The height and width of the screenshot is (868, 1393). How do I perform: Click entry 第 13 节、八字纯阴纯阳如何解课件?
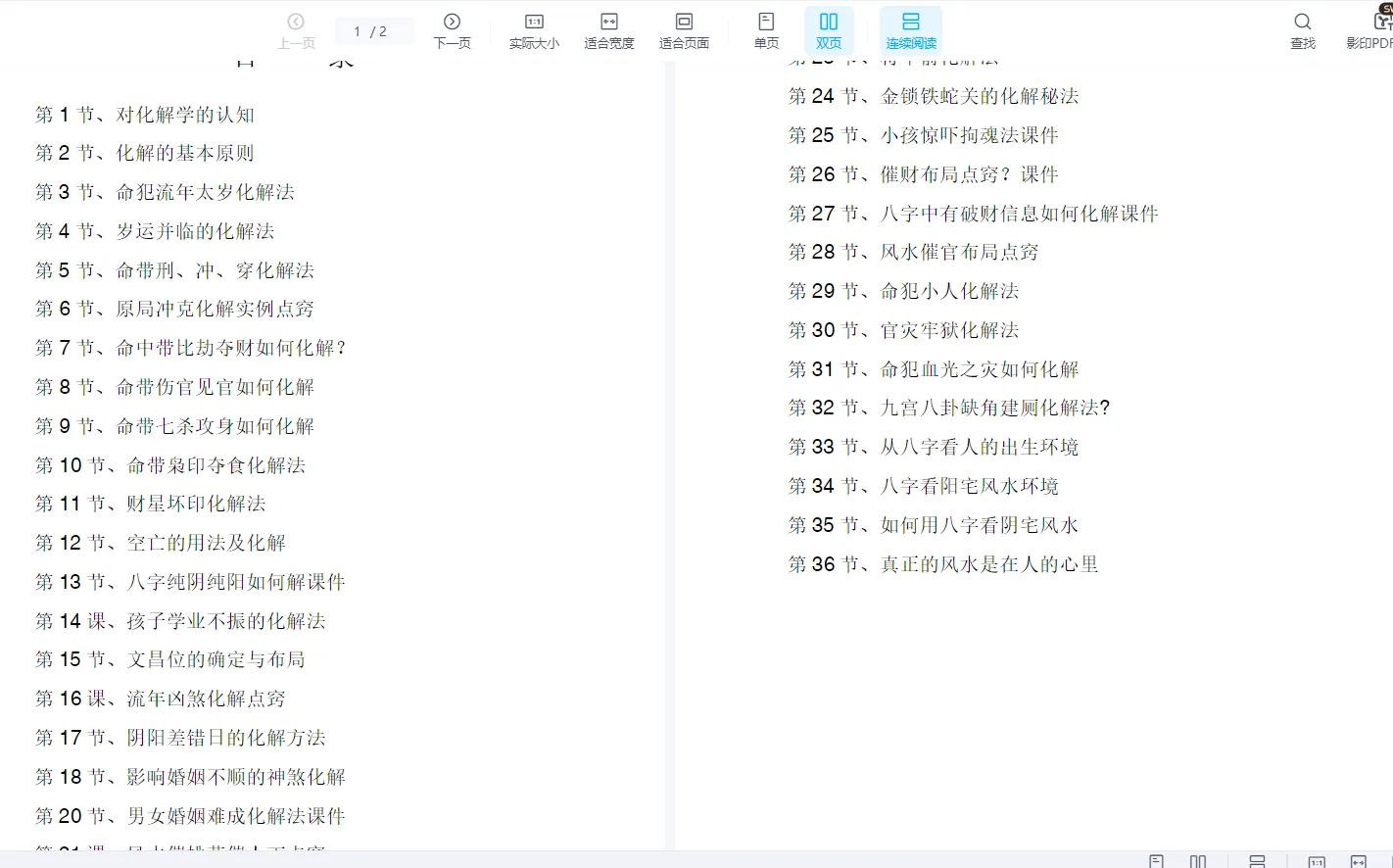point(191,582)
